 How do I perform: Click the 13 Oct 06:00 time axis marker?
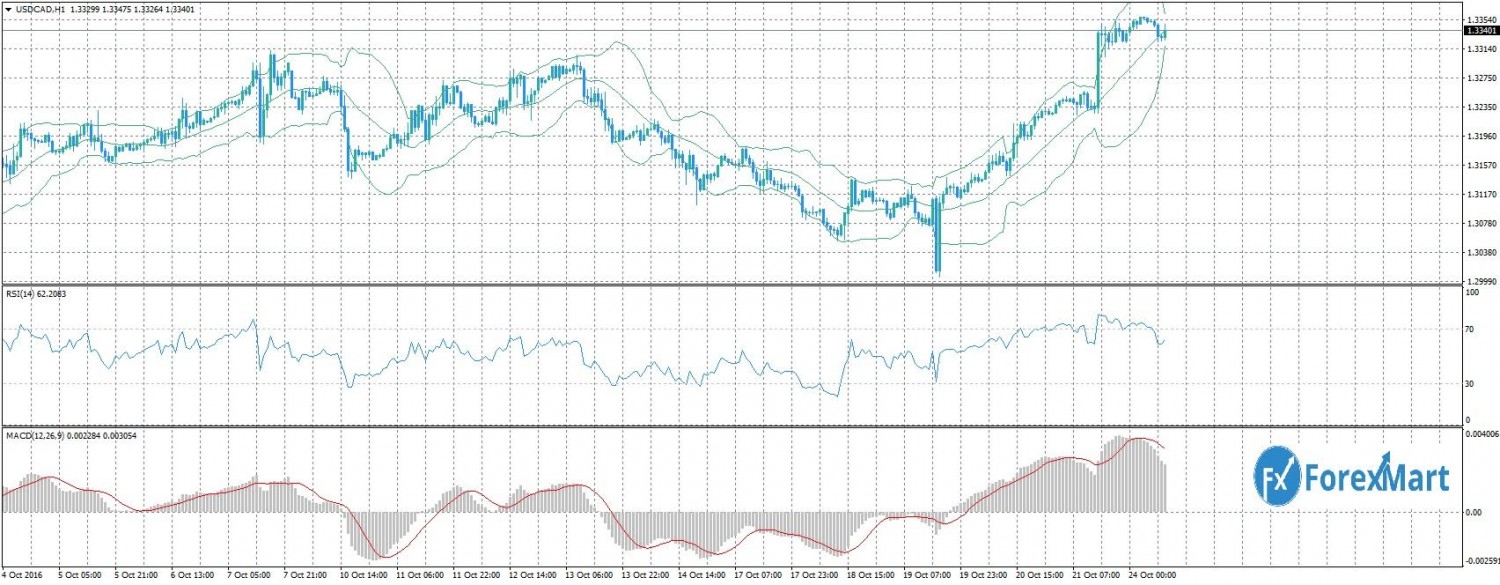pos(590,577)
